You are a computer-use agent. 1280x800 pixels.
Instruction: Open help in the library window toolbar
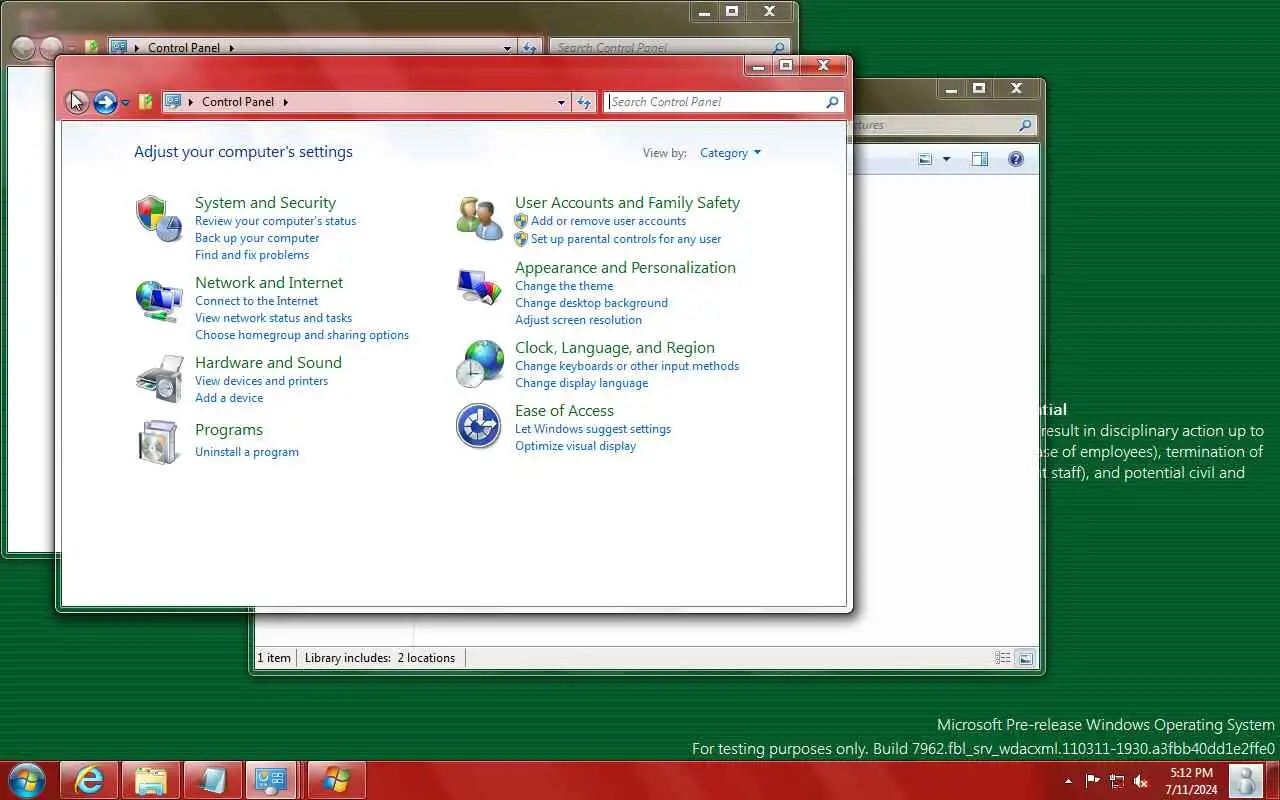[x=1016, y=159]
